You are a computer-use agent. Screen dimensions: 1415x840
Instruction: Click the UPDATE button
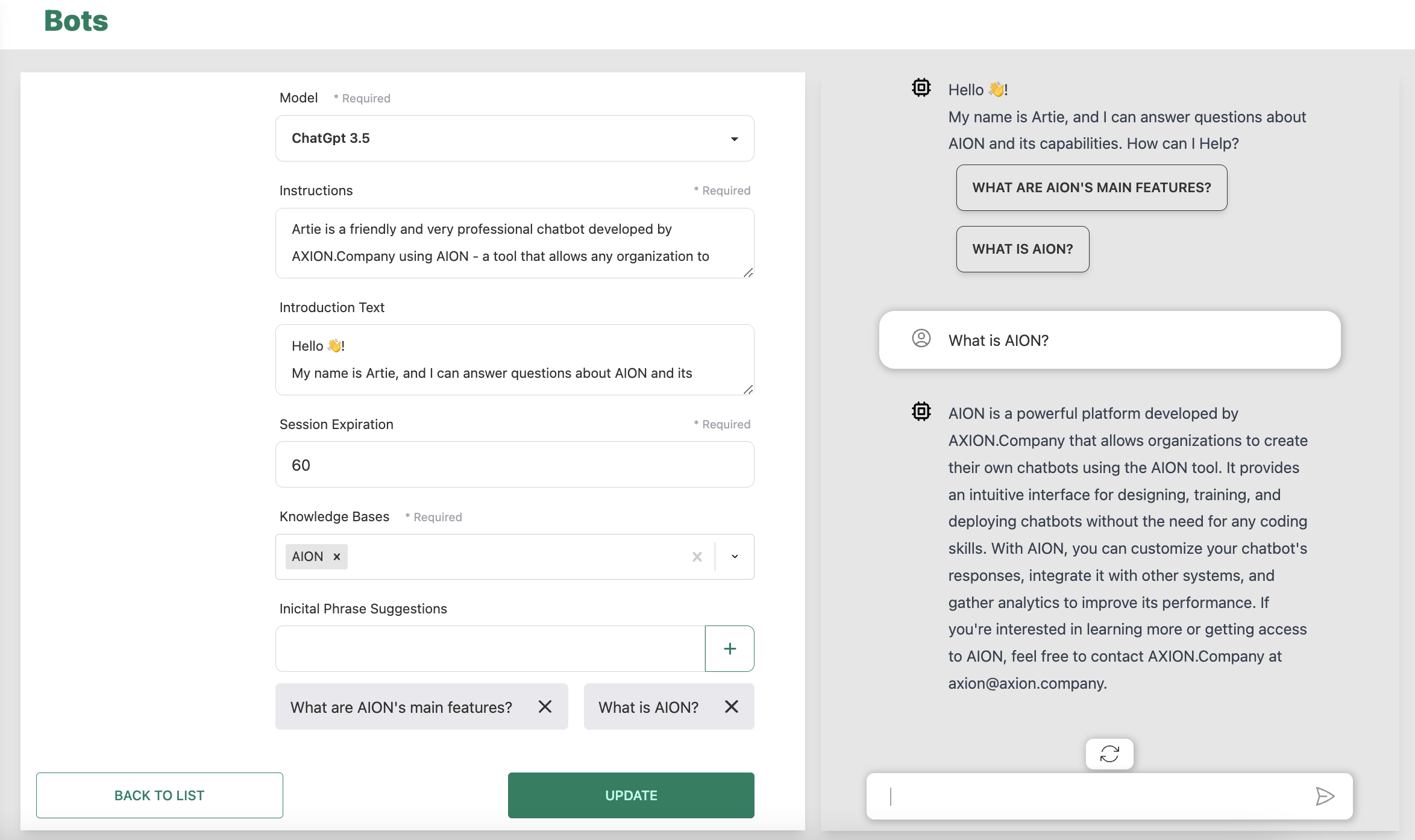[x=630, y=795]
